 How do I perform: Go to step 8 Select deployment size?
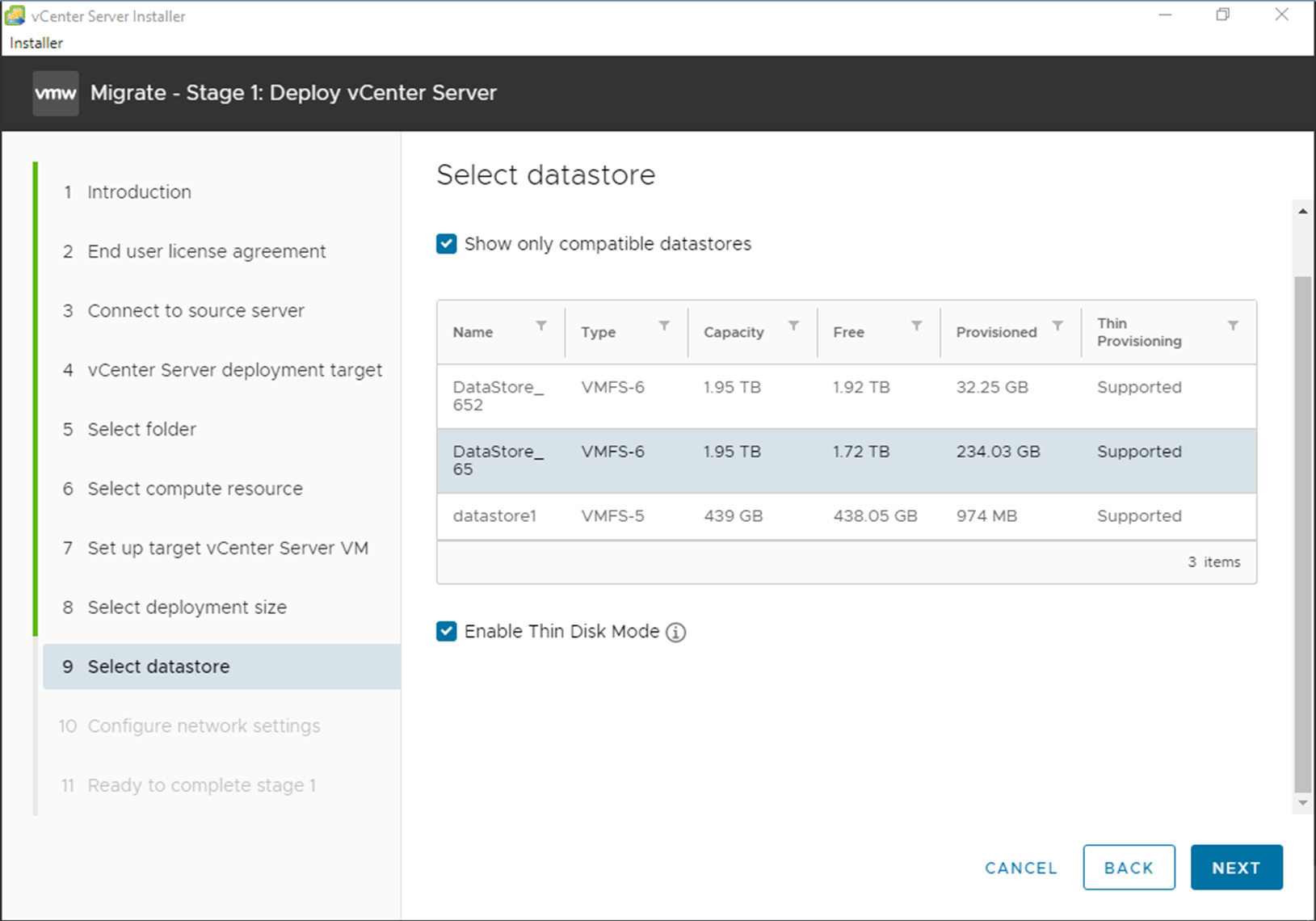point(175,608)
